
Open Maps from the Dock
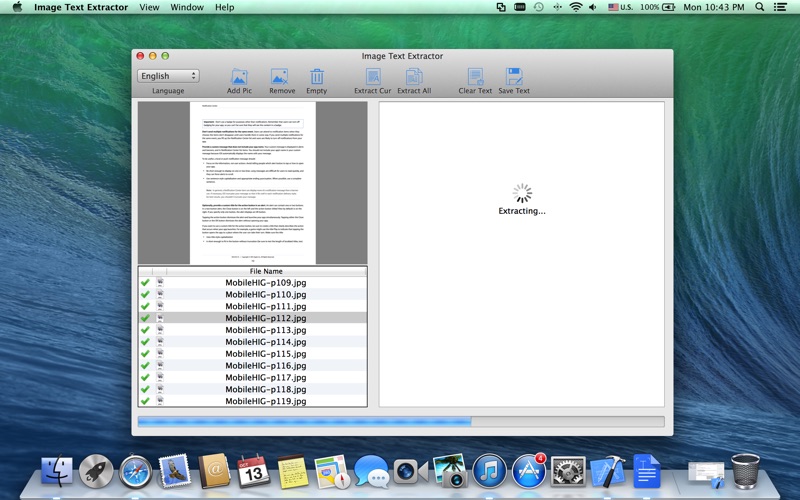(332, 471)
